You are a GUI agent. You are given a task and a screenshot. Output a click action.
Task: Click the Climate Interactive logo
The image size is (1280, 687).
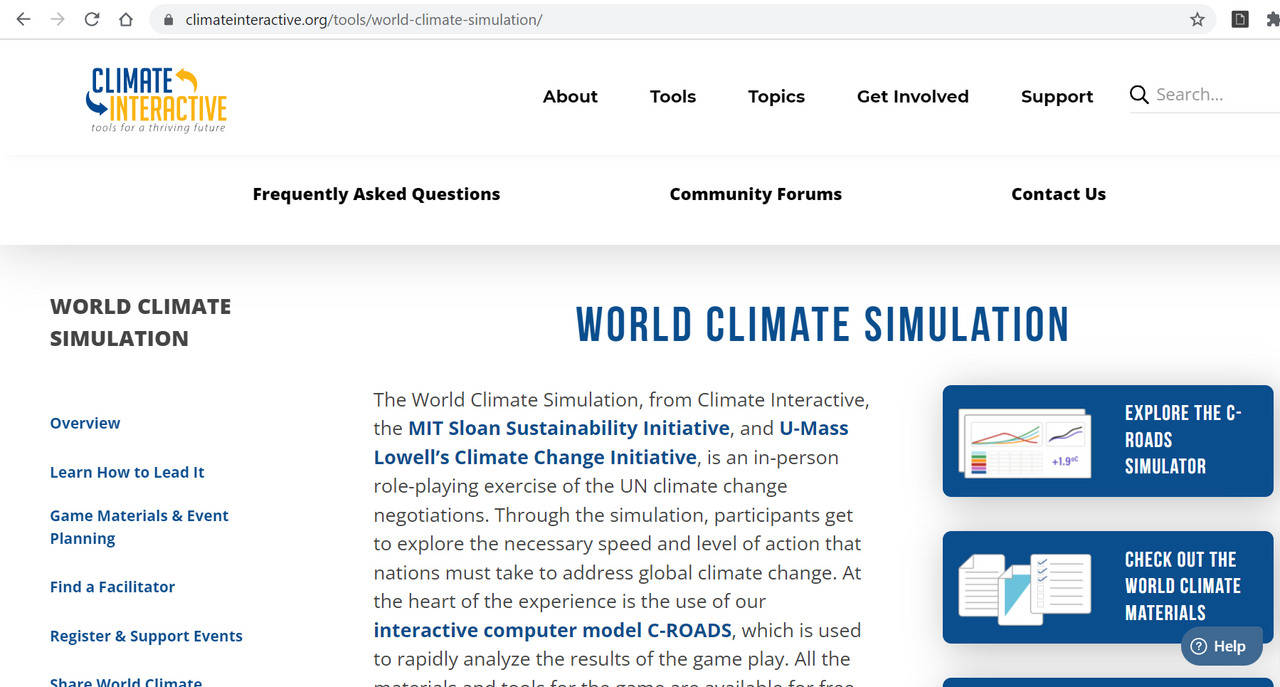tap(156, 97)
